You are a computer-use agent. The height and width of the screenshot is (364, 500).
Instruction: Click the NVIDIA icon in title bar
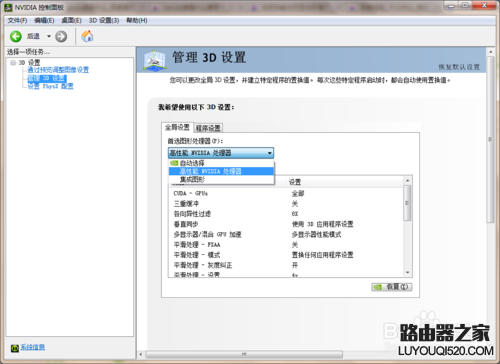coord(8,7)
